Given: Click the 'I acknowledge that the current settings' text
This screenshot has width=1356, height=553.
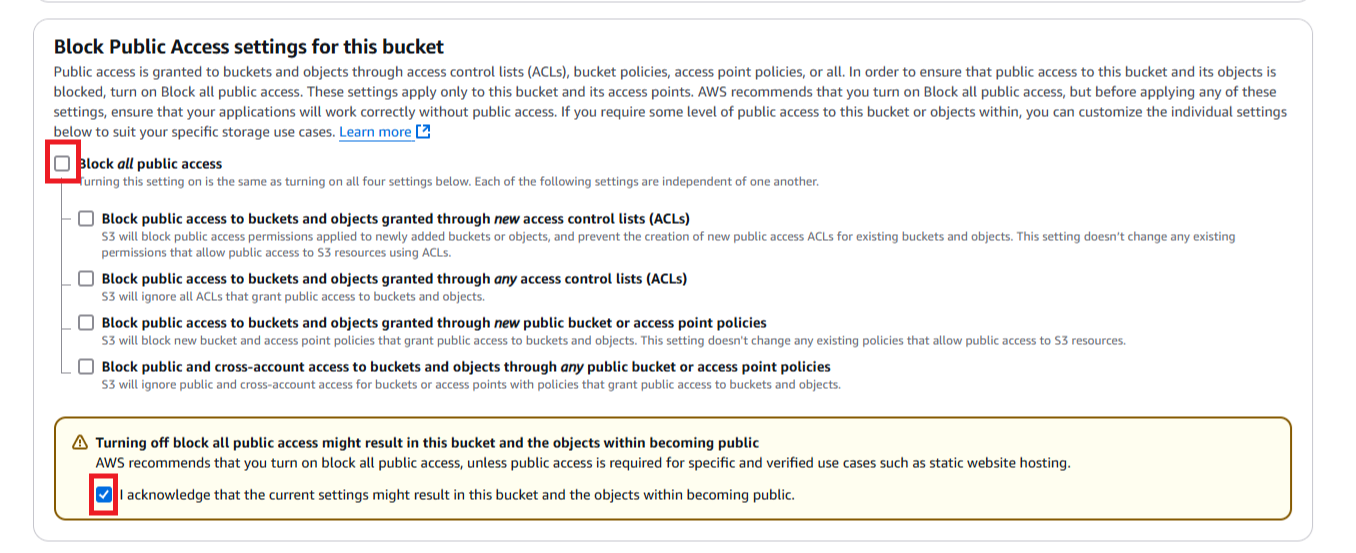Looking at the screenshot, I should pos(456,495).
